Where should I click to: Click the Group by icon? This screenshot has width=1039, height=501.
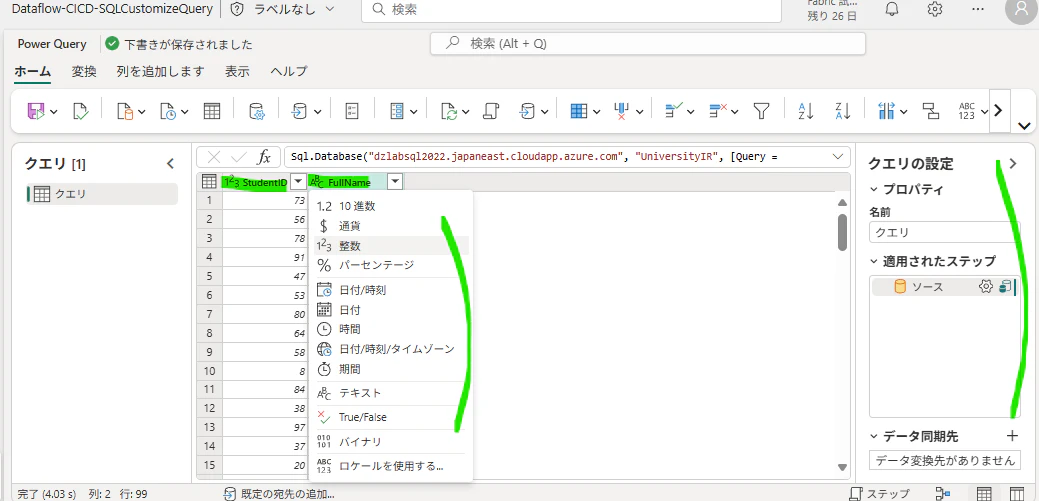[x=932, y=111]
